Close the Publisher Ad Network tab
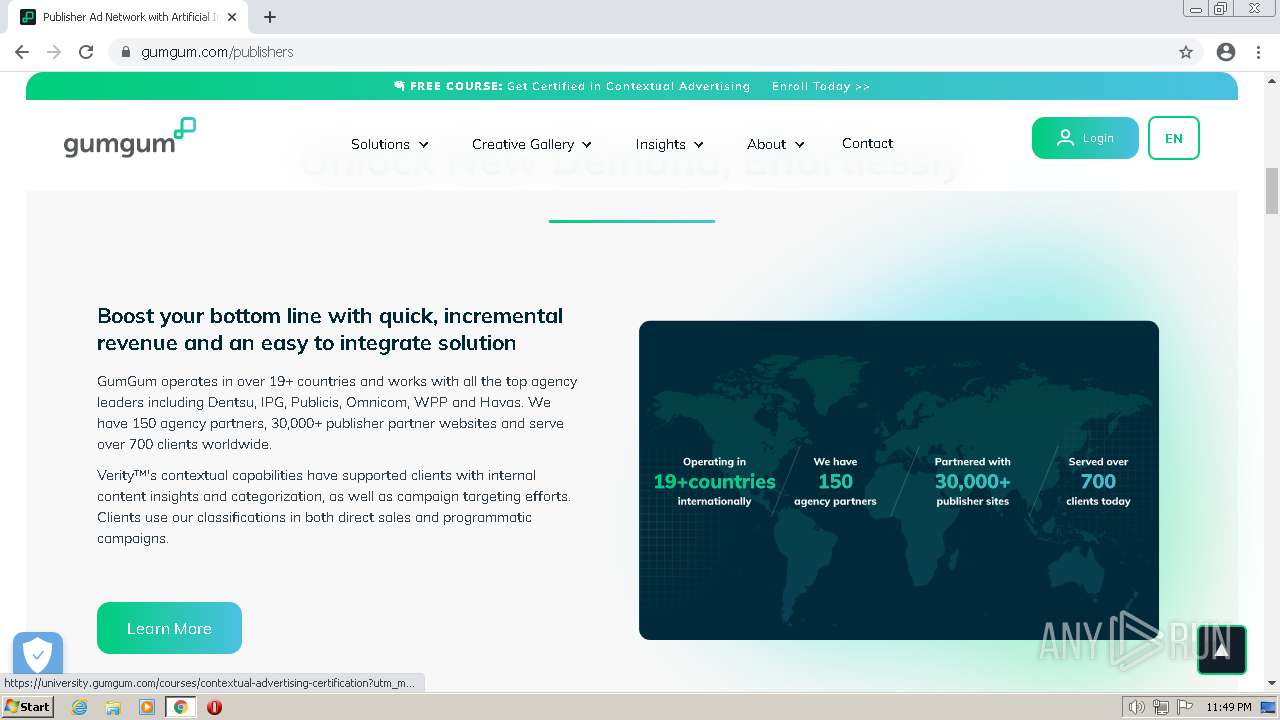Screen dimensions: 1280x720 point(232,17)
